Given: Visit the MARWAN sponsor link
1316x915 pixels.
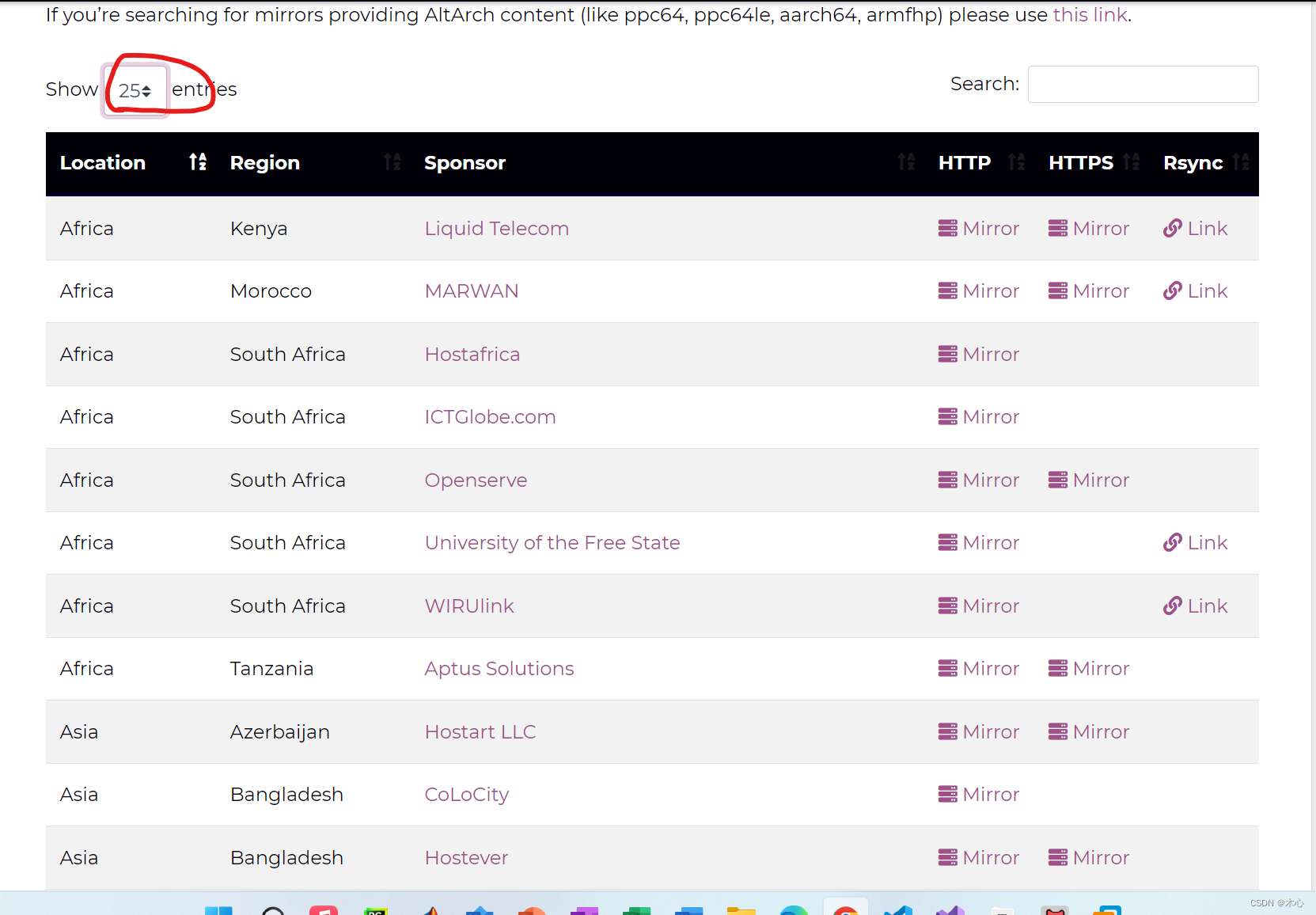Looking at the screenshot, I should tap(472, 291).
